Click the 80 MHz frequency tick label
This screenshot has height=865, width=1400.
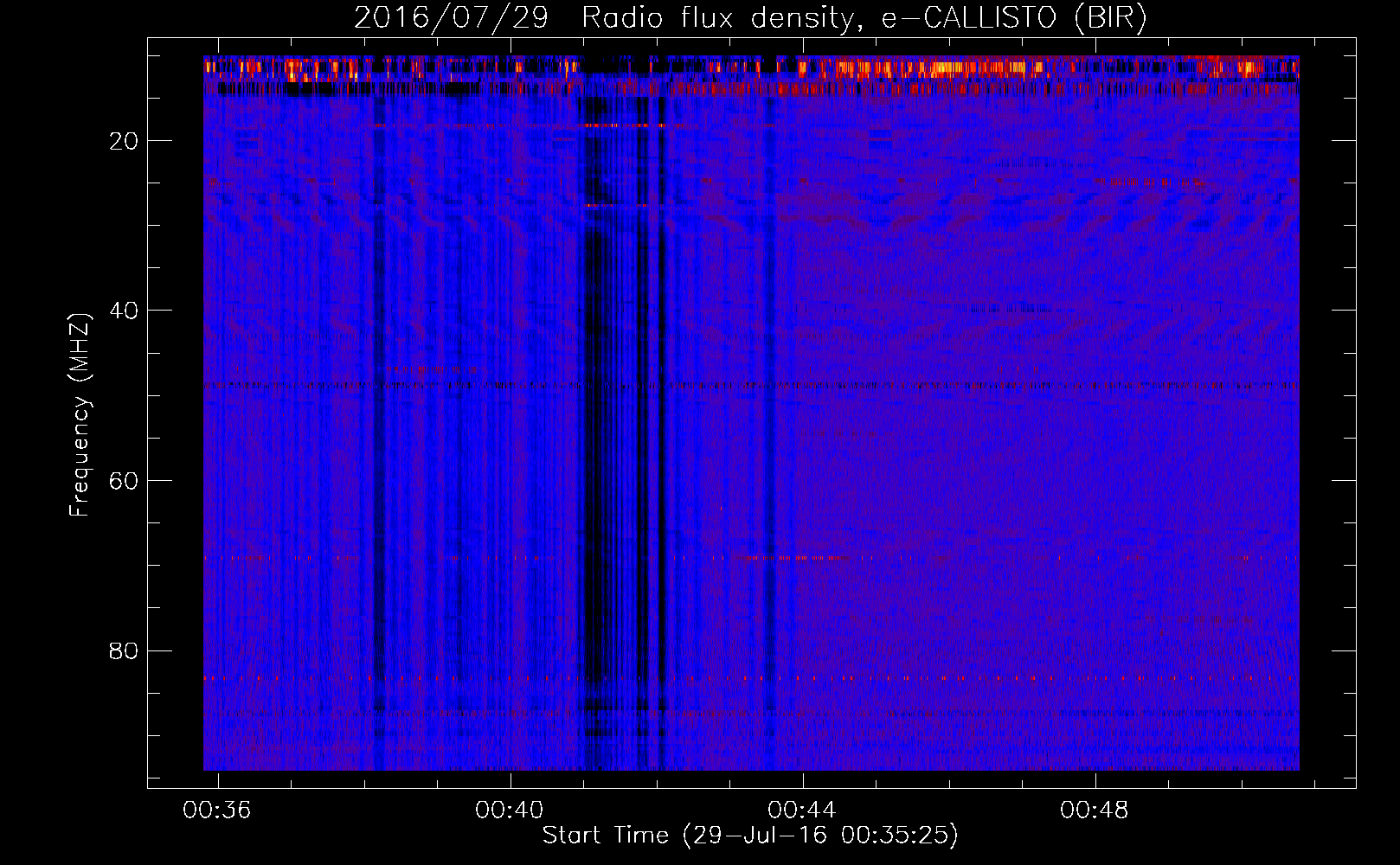(124, 650)
